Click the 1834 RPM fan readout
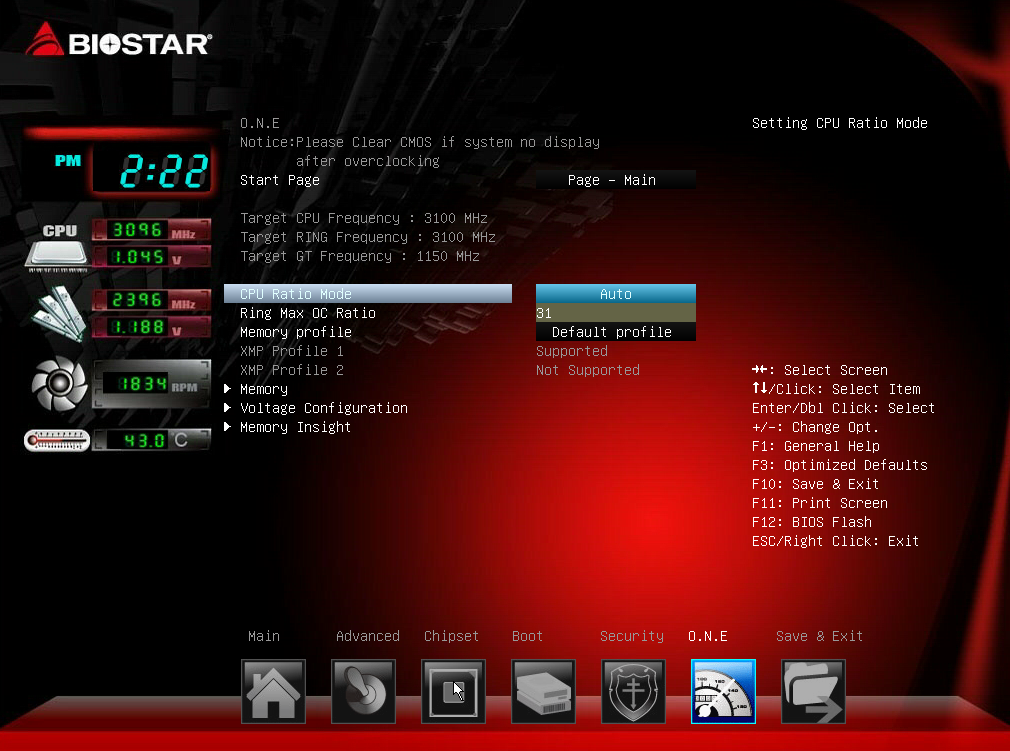1010x751 pixels. click(152, 385)
